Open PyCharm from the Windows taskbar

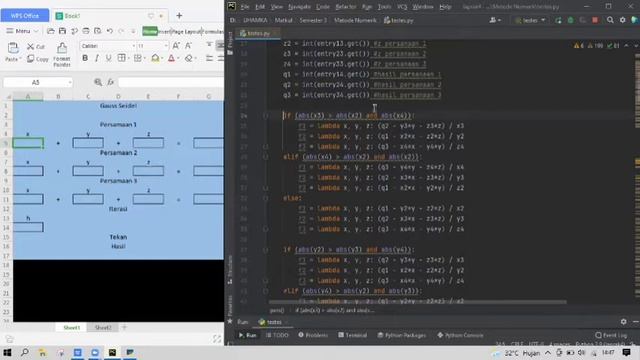(x=112, y=352)
